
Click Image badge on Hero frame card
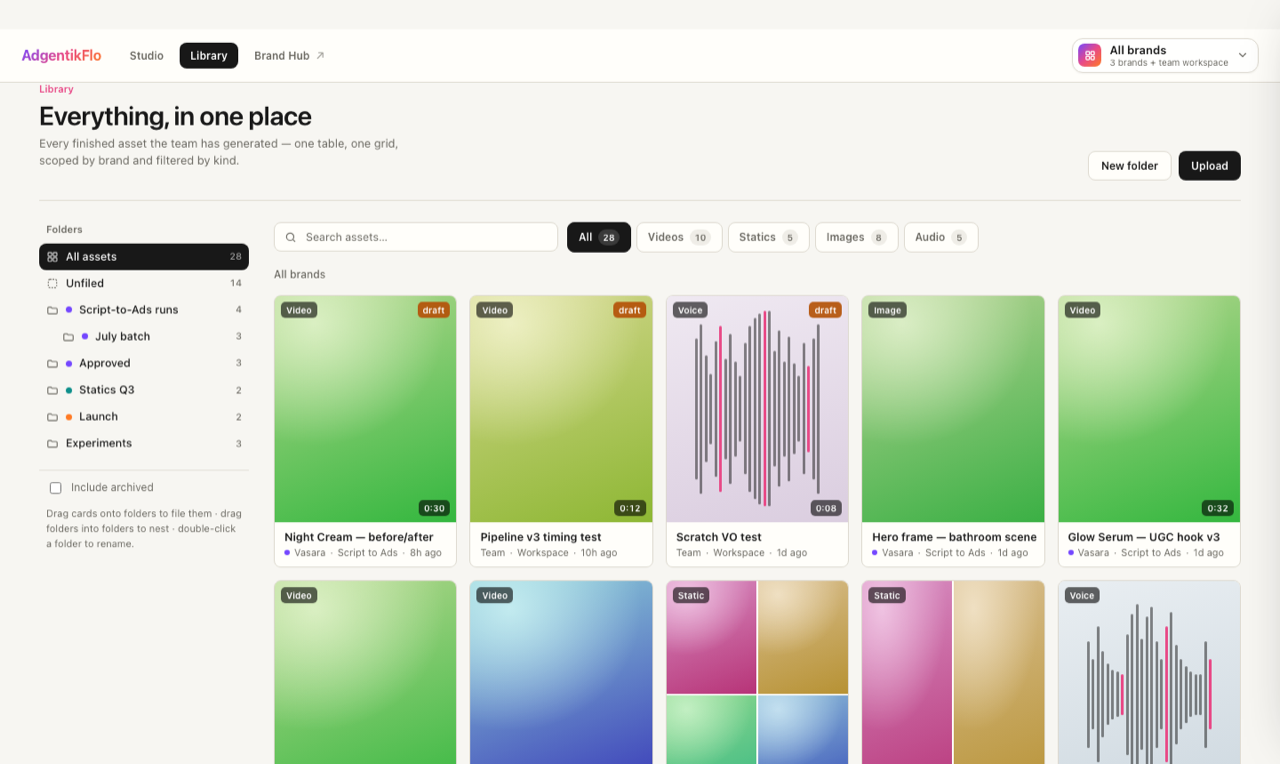(x=888, y=310)
